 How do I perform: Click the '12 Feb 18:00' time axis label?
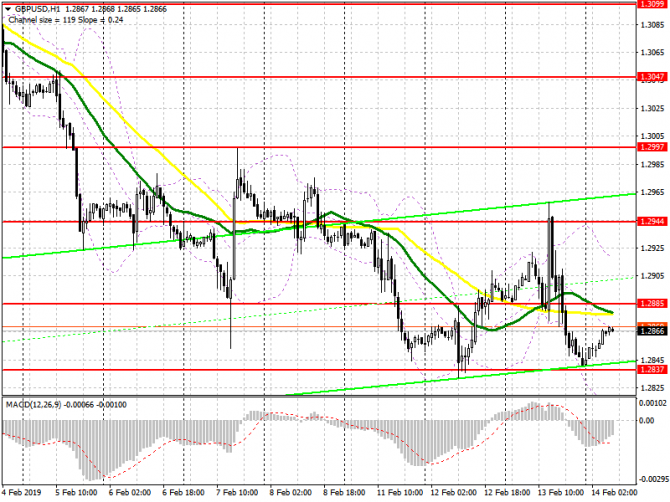(x=507, y=493)
